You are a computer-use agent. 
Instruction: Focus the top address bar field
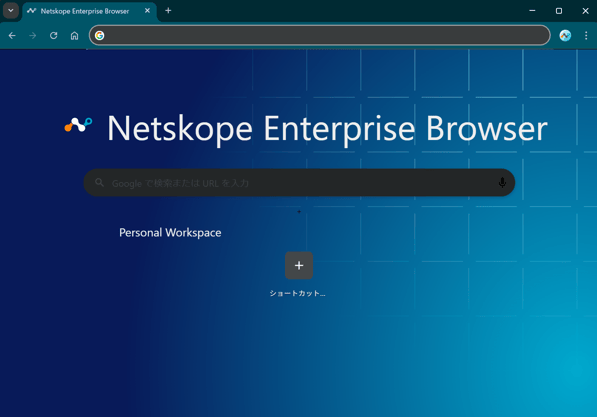tap(320, 35)
